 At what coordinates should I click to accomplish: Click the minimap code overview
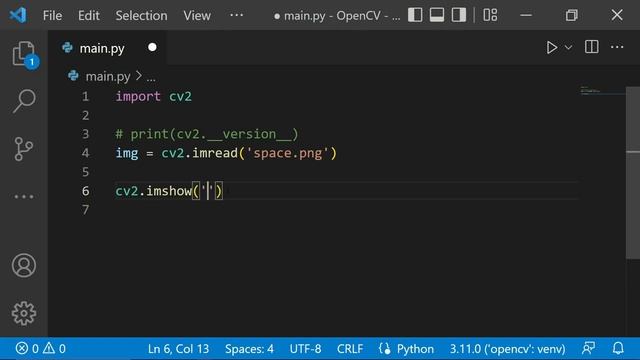(602, 91)
